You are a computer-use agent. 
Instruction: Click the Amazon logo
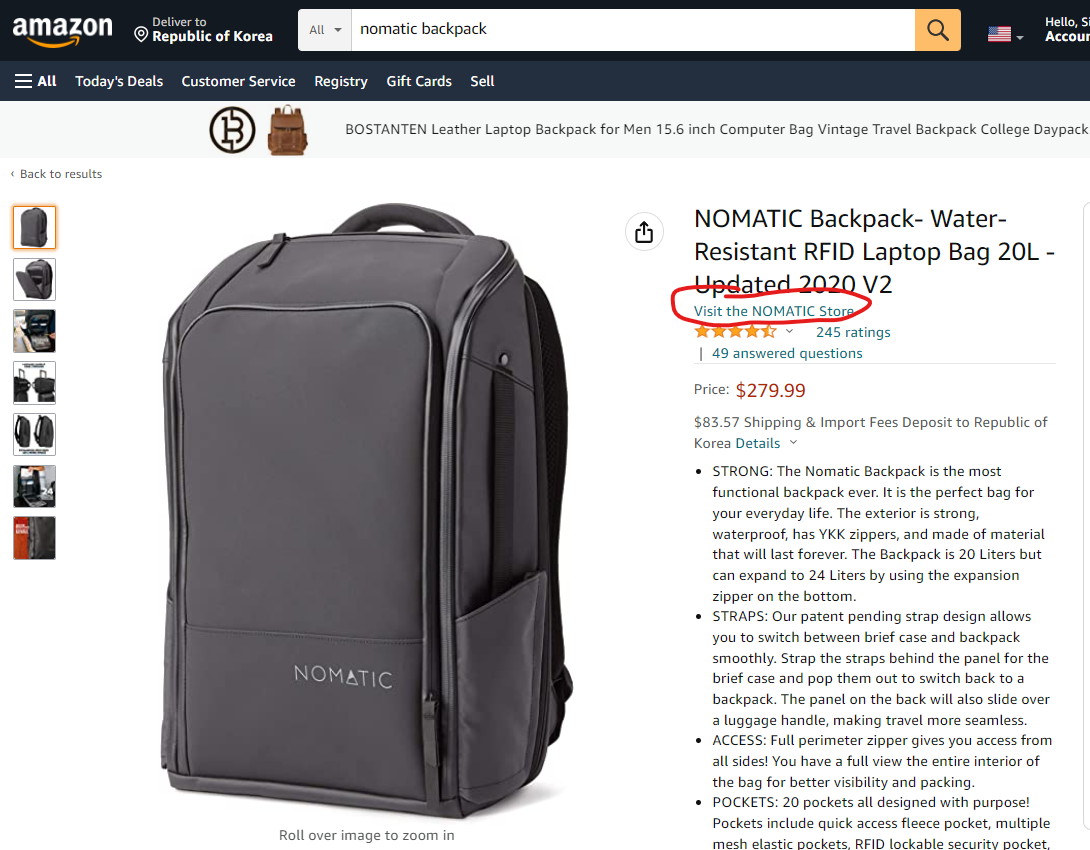[x=63, y=31]
